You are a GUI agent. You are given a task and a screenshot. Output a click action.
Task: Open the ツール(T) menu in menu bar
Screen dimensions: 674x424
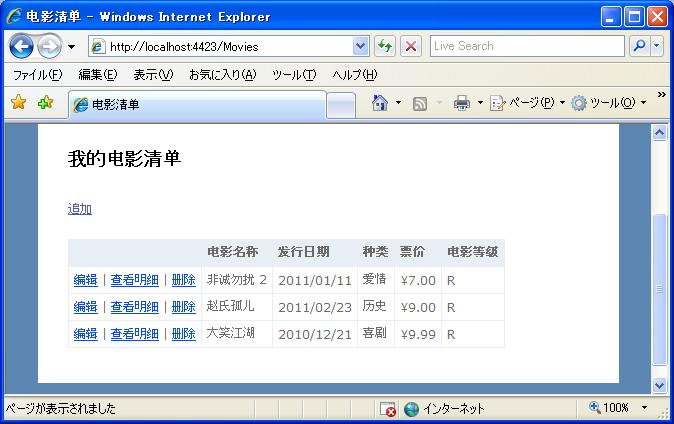coord(294,75)
